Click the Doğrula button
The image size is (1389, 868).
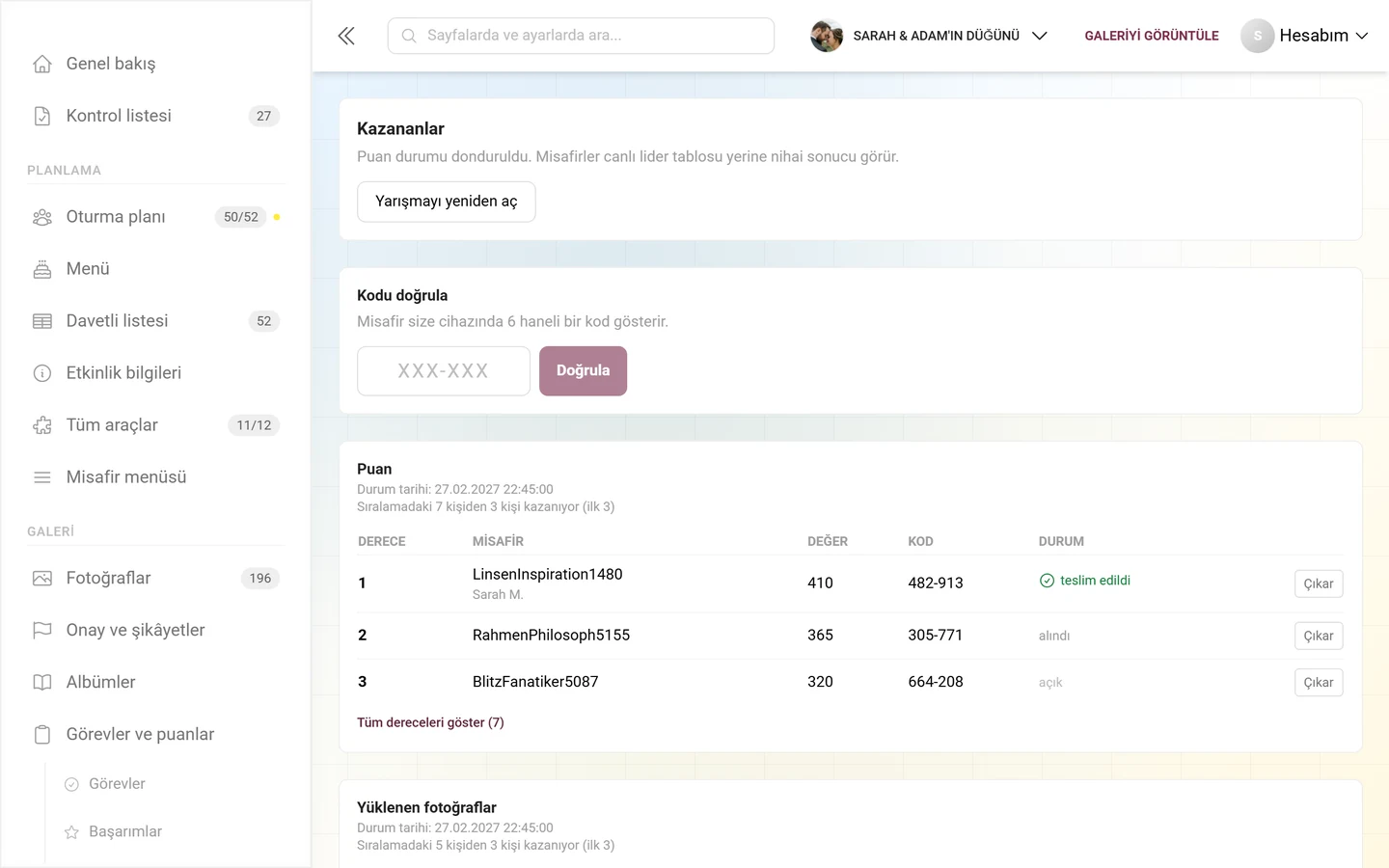[583, 371]
